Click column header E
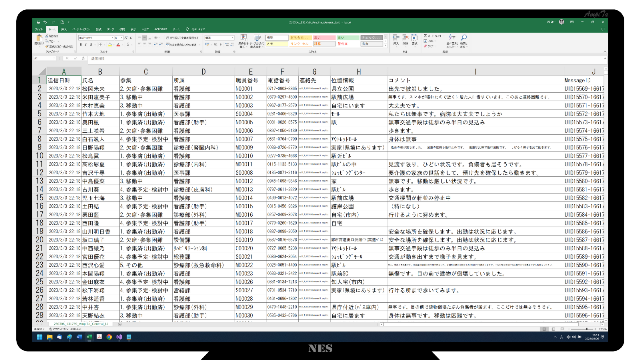640x360 pixels. 250,71
